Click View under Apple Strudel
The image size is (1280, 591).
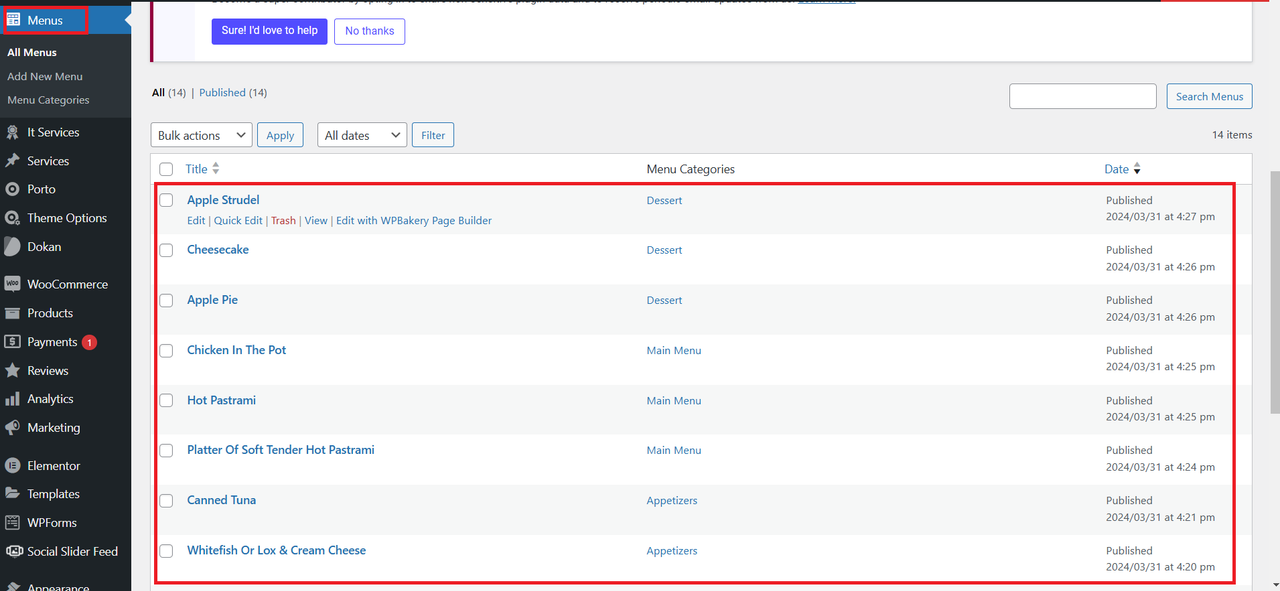click(x=316, y=220)
